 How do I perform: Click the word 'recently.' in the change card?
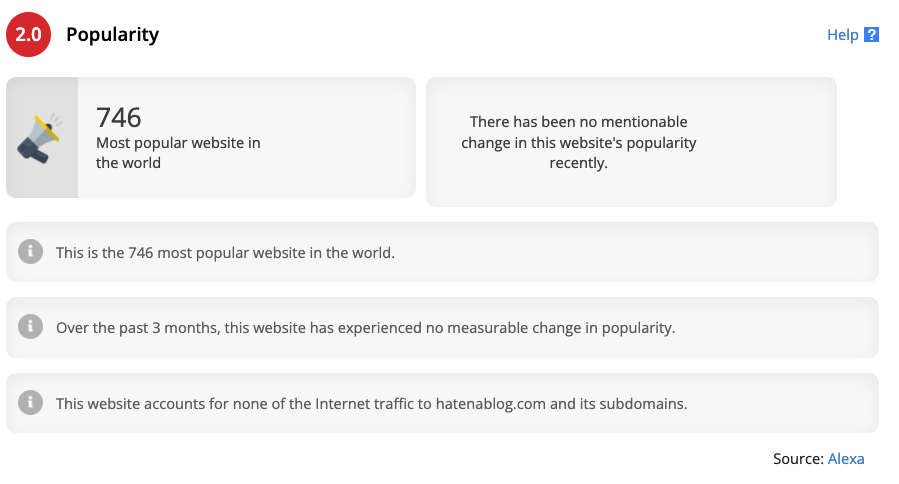(579, 163)
